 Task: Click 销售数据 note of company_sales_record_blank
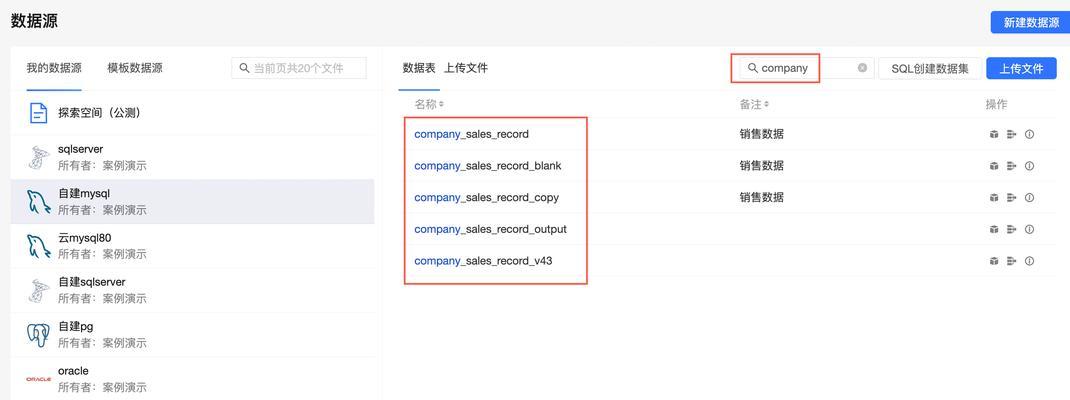pos(762,166)
